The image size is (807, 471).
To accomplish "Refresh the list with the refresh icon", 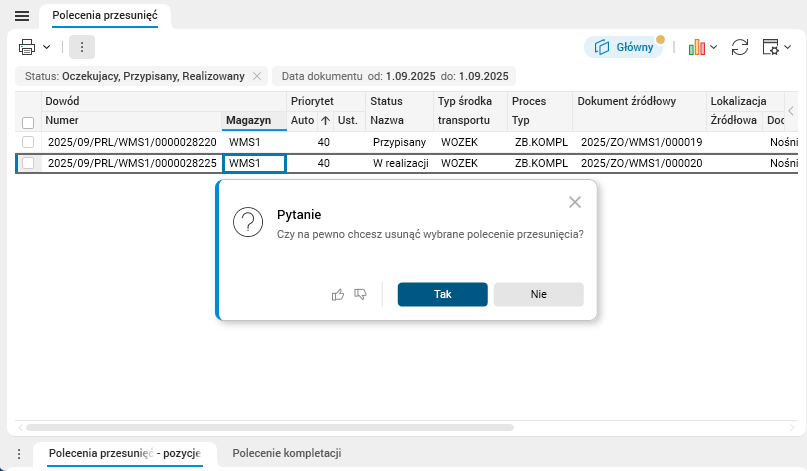I will pyautogui.click(x=740, y=47).
